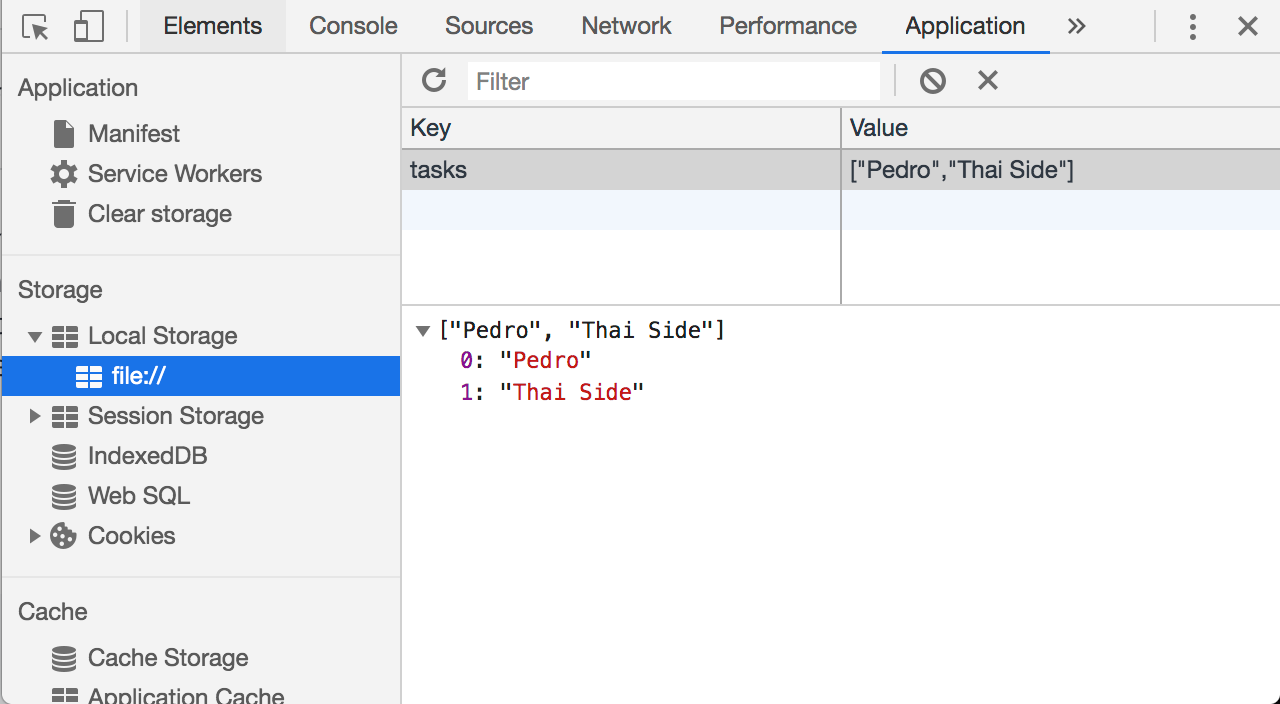Select the ["Pedro","Thai Side"] value cell
The image size is (1280, 704).
pos(1060,170)
